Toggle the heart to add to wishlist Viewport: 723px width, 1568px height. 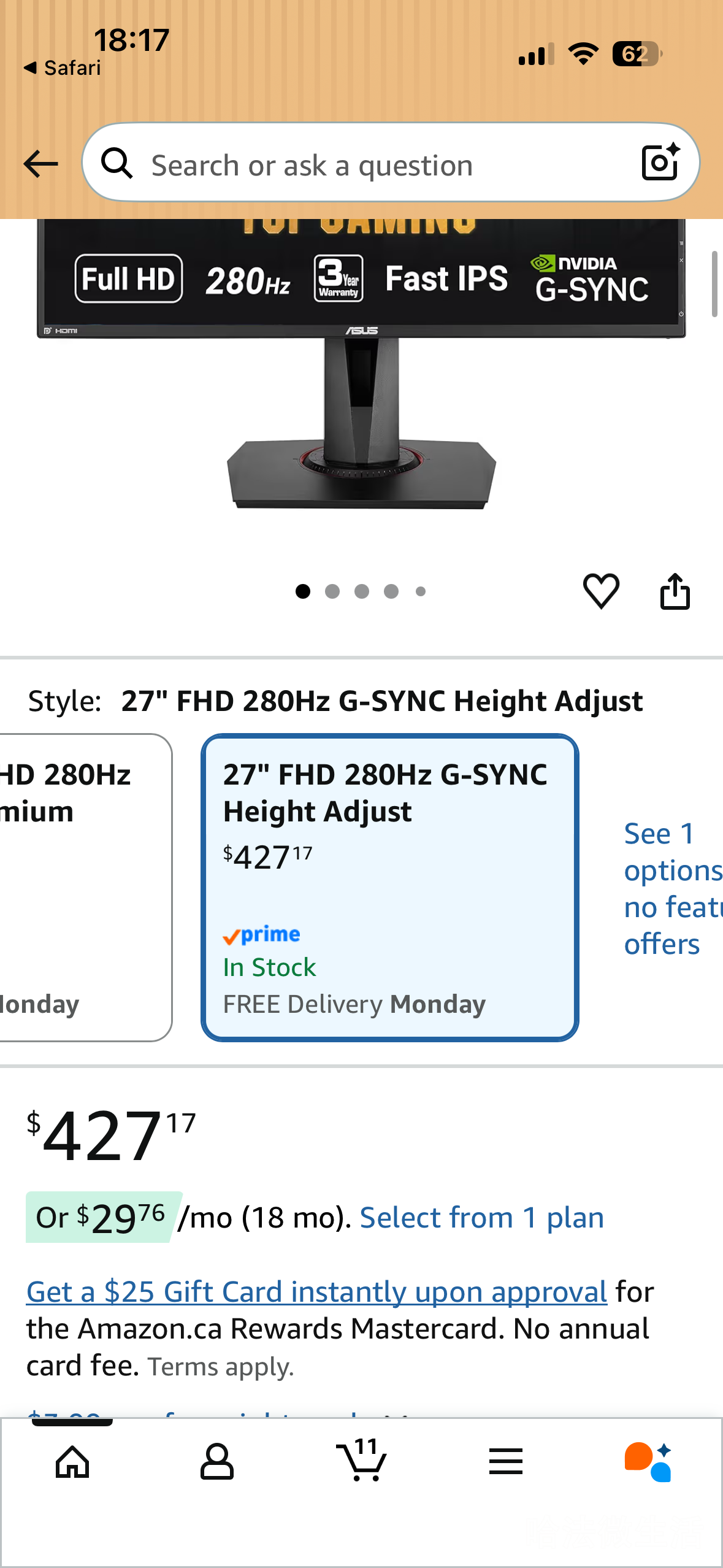[x=601, y=591]
